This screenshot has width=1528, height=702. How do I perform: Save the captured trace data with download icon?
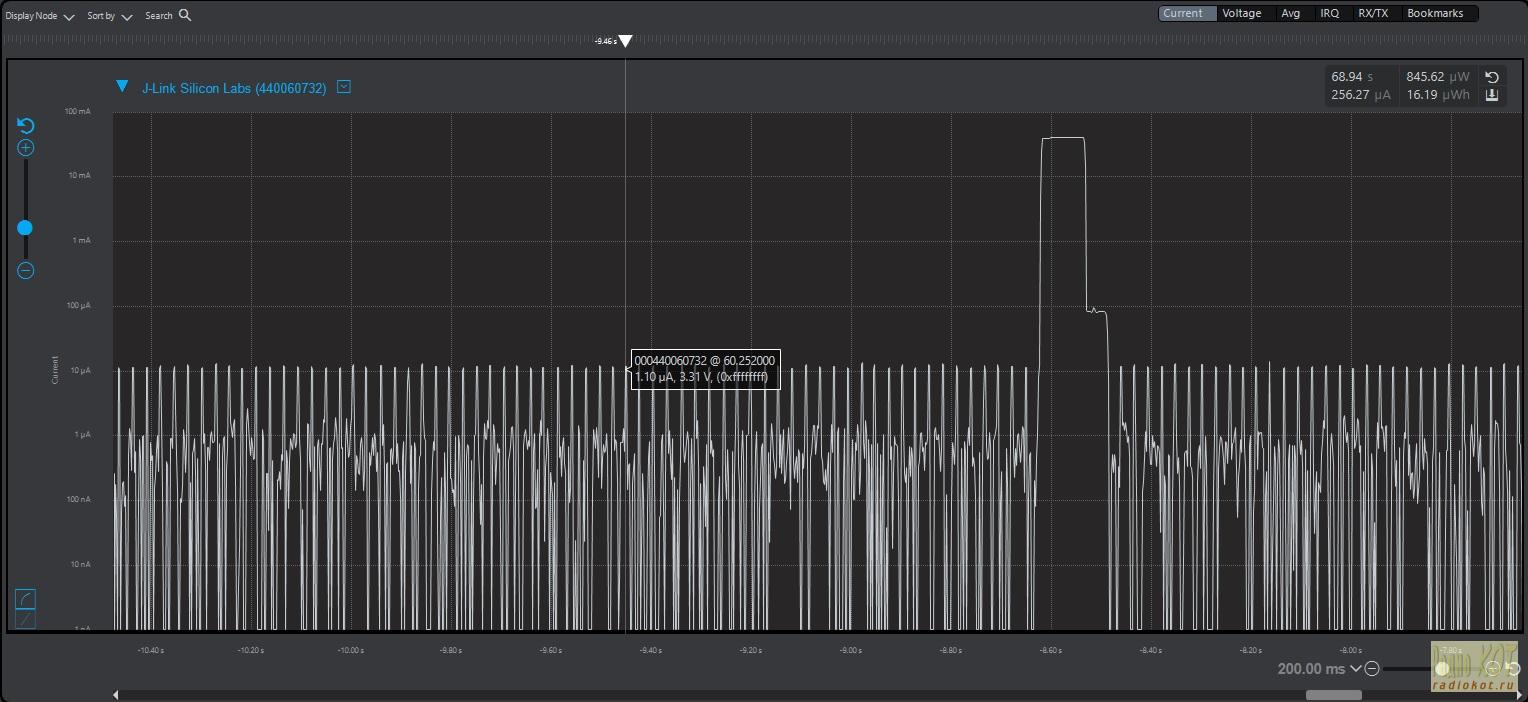[1492, 95]
